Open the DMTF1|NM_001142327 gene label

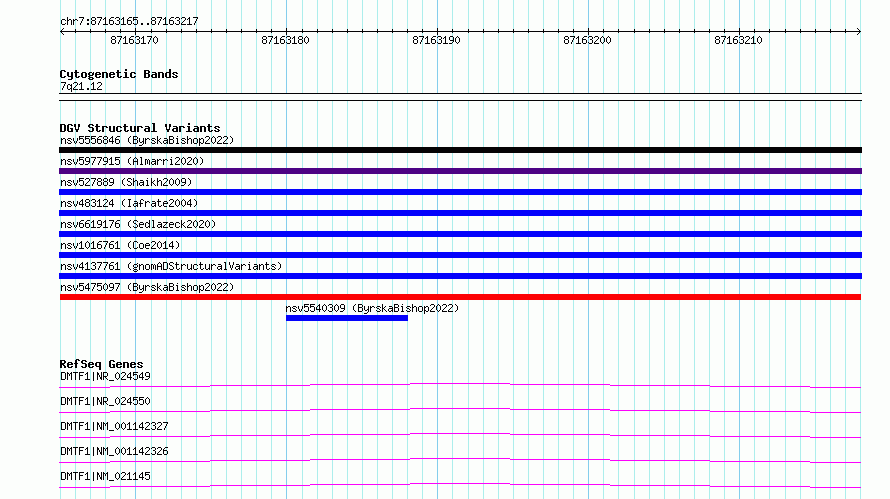[x=114, y=426]
